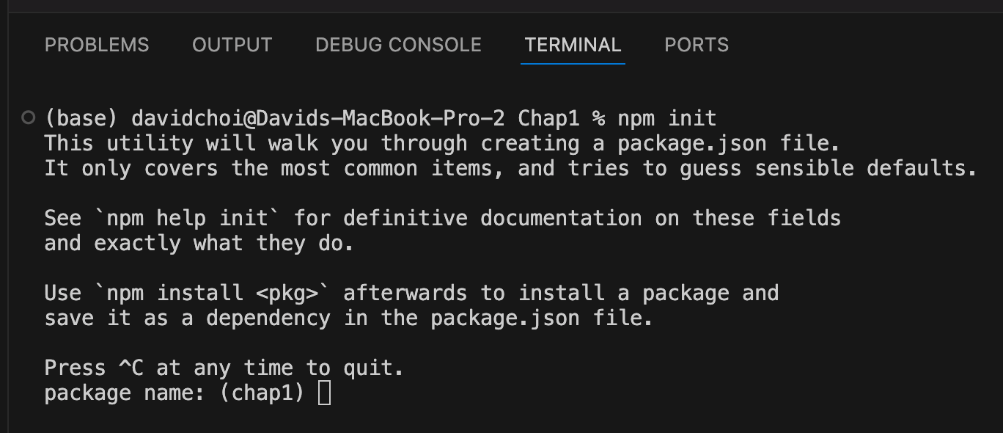The height and width of the screenshot is (433, 1003).
Task: Switch to the OUTPUT tab
Action: tap(232, 45)
